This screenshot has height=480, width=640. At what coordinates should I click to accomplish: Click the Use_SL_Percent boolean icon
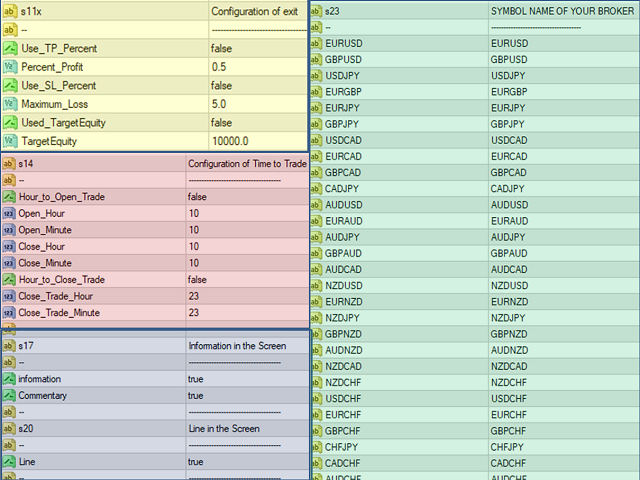click(x=10, y=86)
